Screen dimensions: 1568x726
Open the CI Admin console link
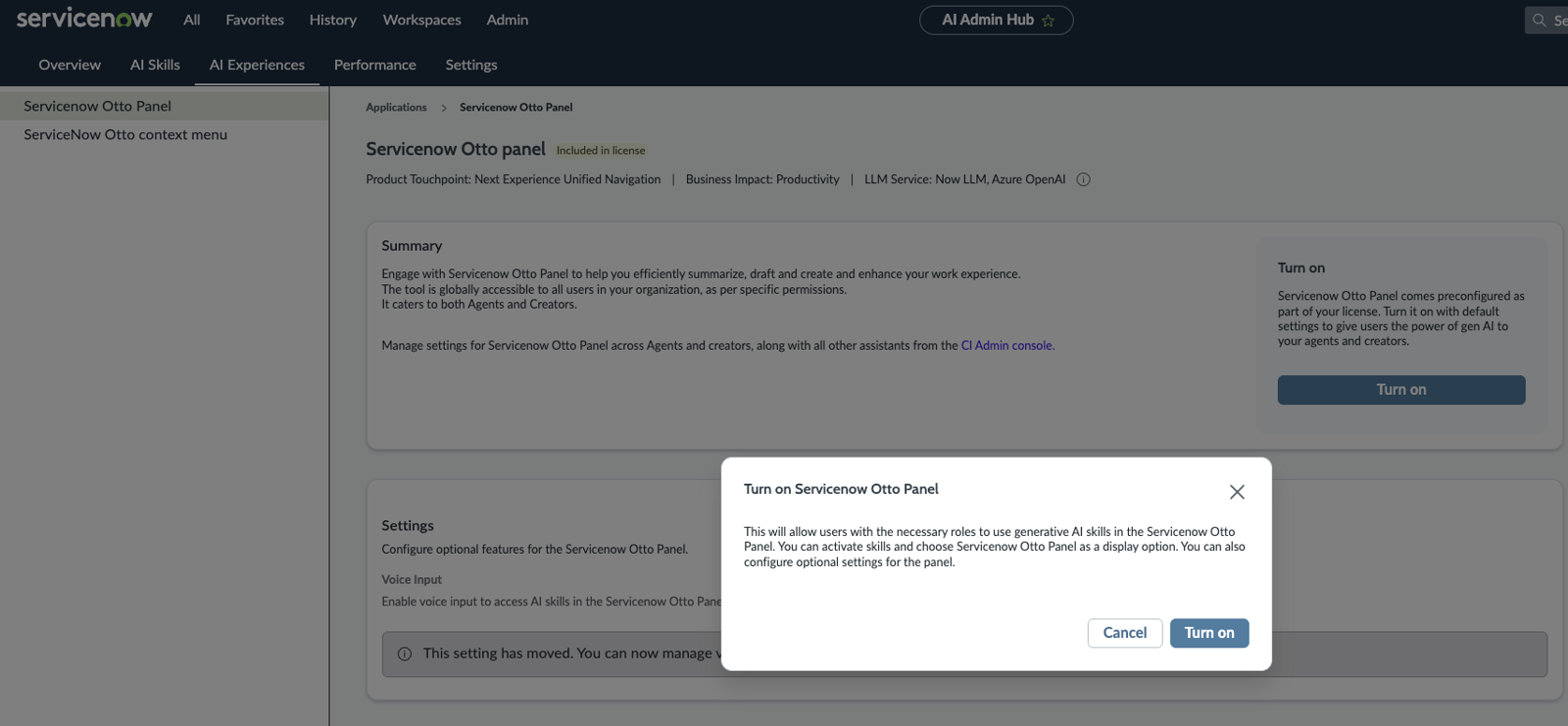click(1006, 346)
